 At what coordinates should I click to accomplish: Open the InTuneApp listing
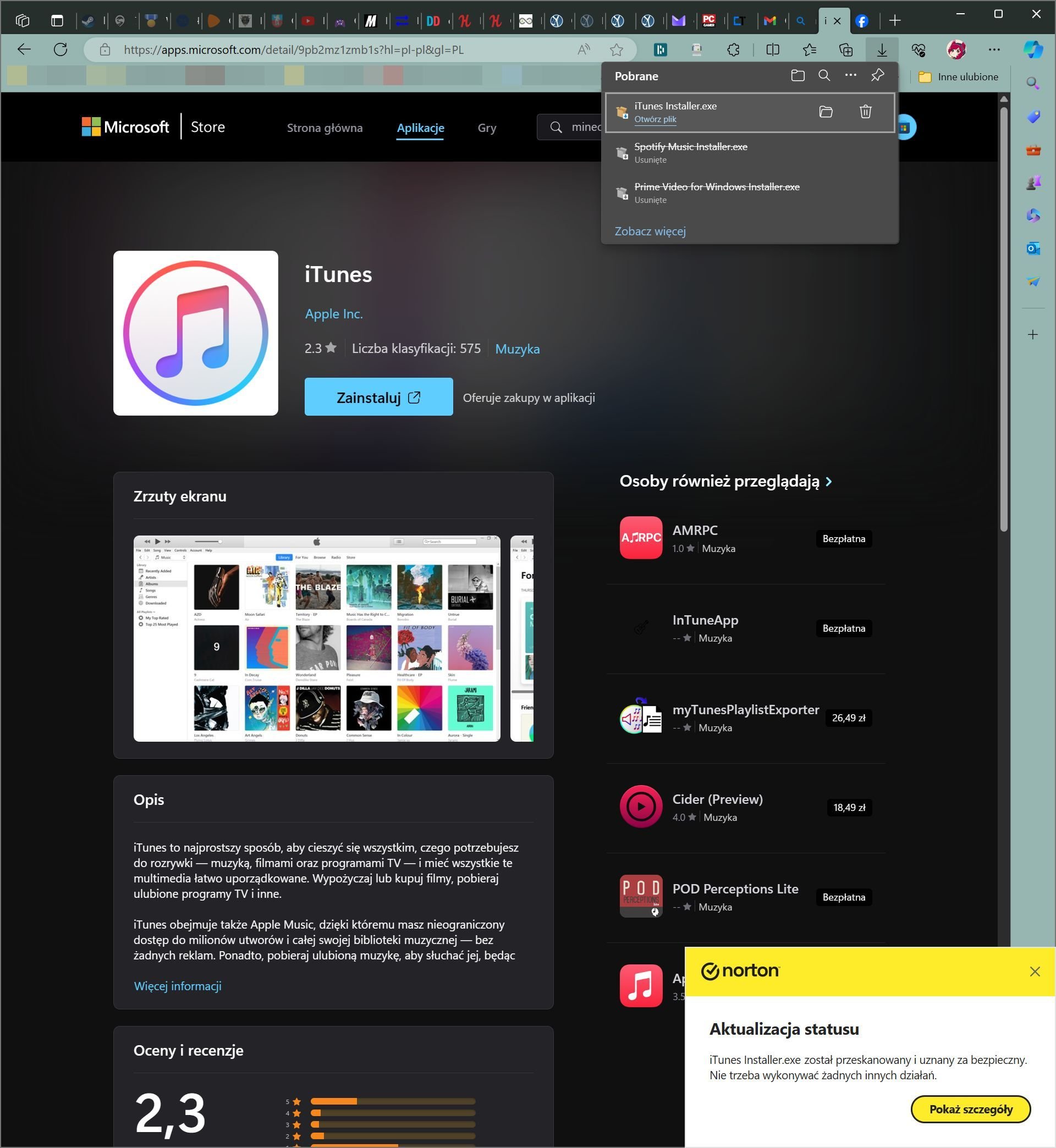746,628
